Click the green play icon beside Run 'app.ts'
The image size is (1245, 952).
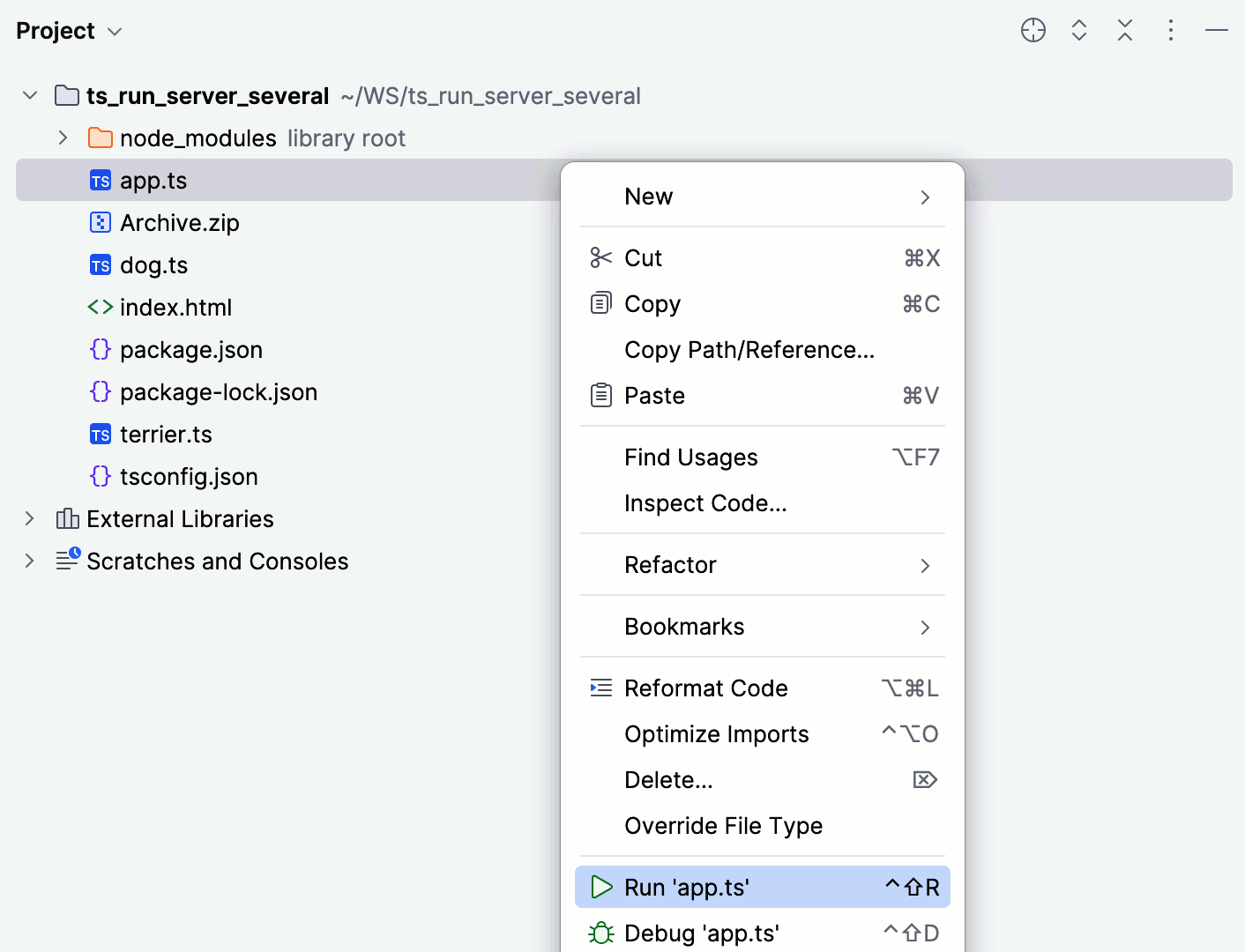[x=601, y=887]
